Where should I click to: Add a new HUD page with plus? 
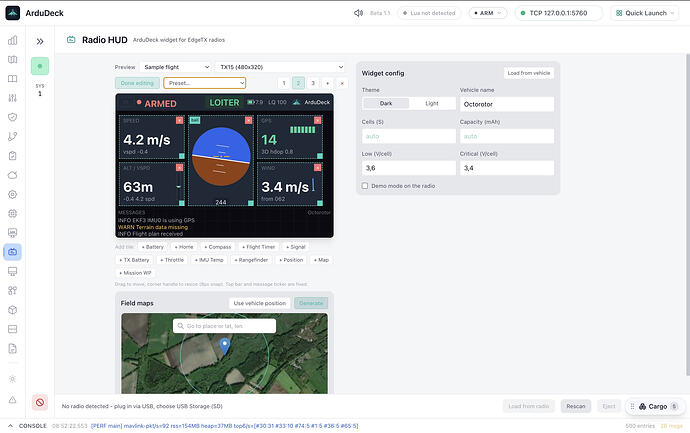[x=327, y=83]
